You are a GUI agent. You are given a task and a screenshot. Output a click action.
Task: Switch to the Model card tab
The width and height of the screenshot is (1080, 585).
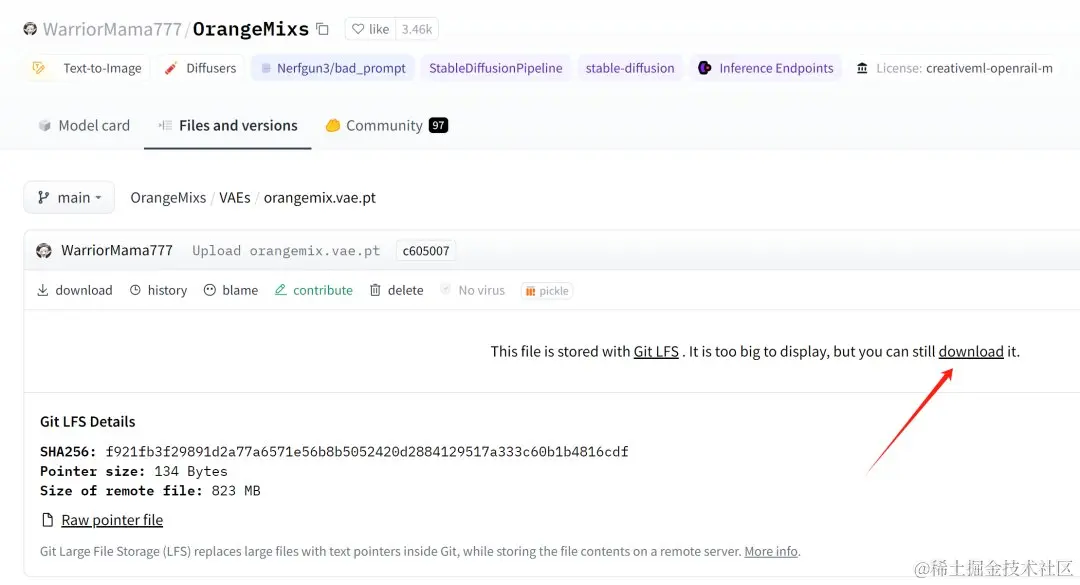84,125
